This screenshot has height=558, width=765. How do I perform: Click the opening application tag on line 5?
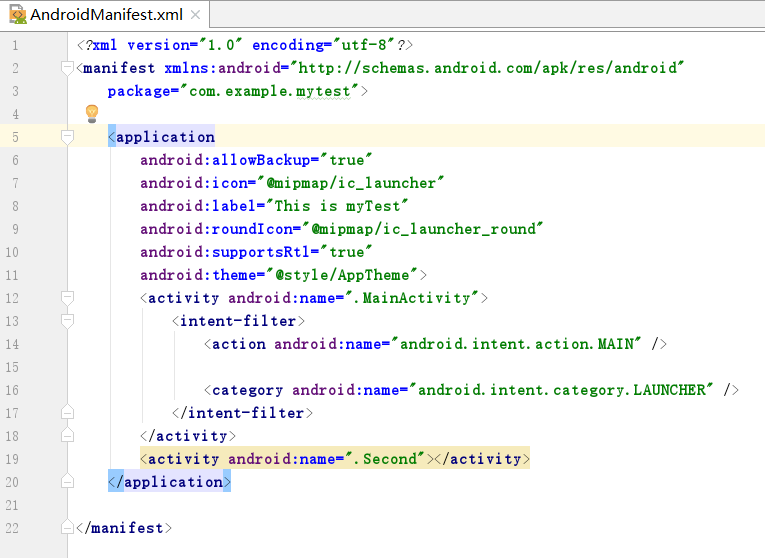[x=161, y=137]
